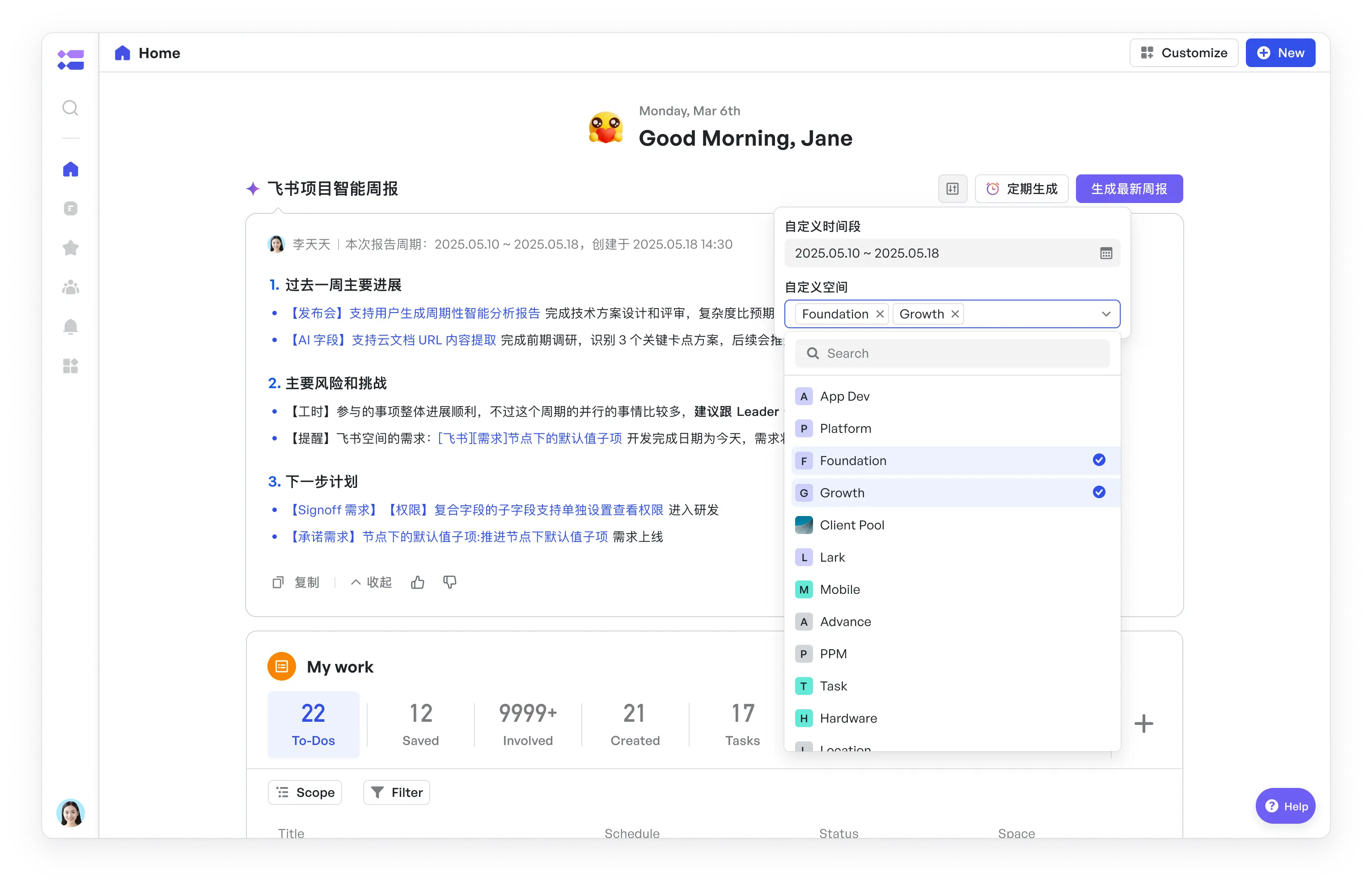This screenshot has height=889, width=1372.
Task: Open link [飞书][需求]节点下的默认值子项
Action: [x=530, y=438]
